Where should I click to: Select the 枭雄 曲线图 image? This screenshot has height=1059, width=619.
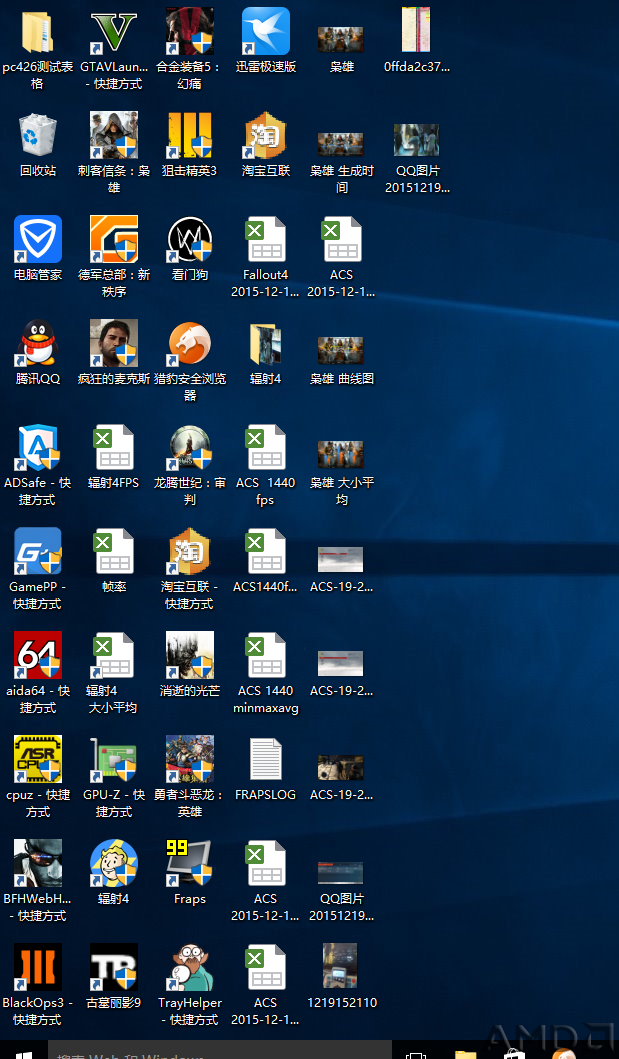tap(341, 351)
